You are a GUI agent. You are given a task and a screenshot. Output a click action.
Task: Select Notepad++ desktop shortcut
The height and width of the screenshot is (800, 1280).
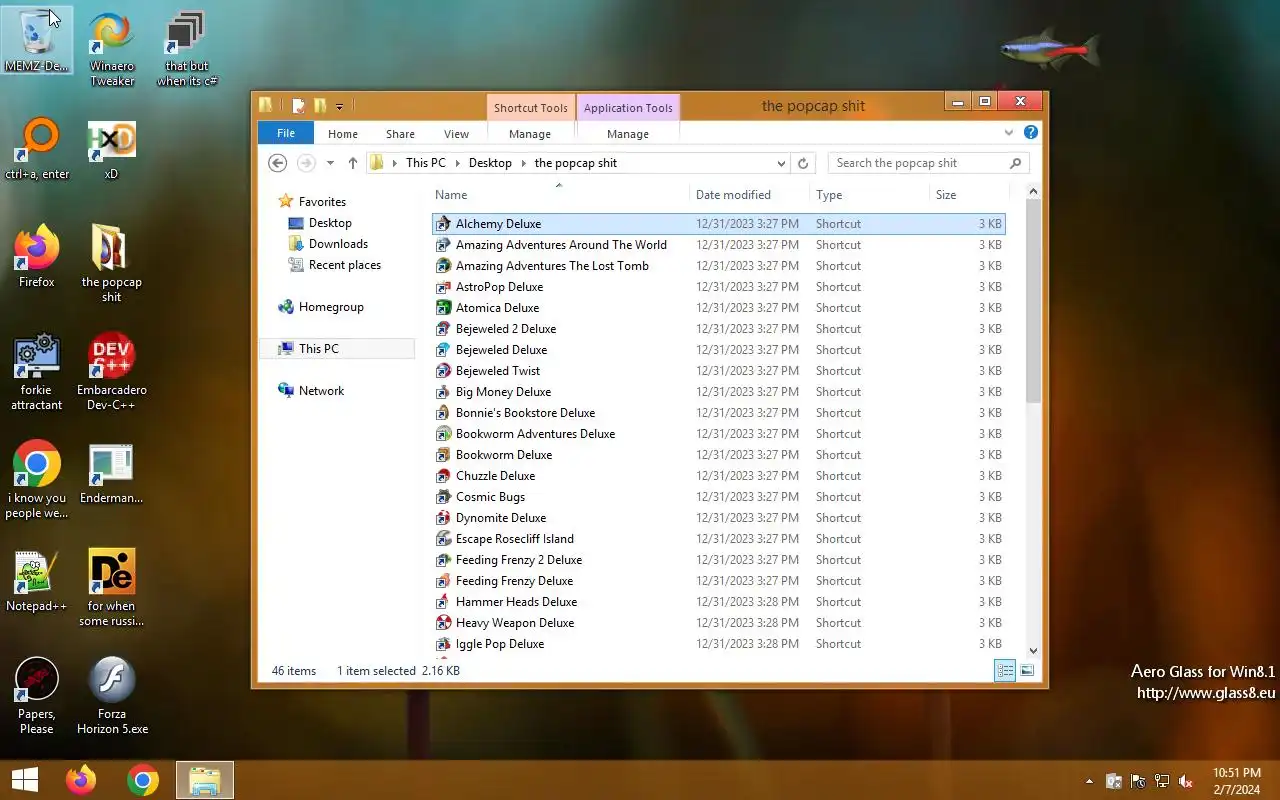(37, 581)
